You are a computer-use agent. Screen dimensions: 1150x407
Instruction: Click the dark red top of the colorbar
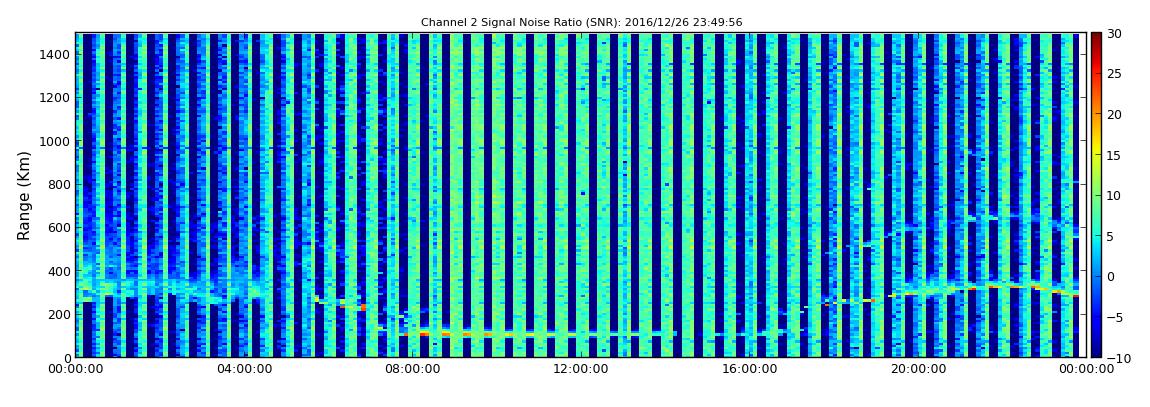pyautogui.click(x=1096, y=38)
